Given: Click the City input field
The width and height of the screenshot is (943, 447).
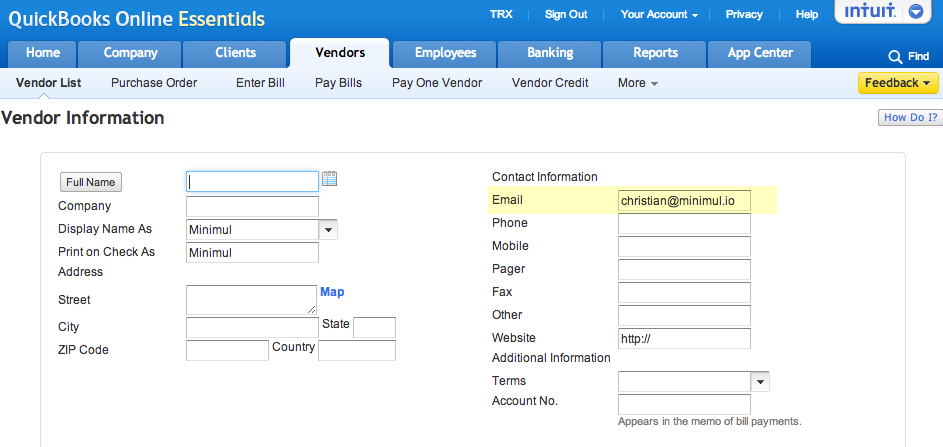Looking at the screenshot, I should pos(253,328).
